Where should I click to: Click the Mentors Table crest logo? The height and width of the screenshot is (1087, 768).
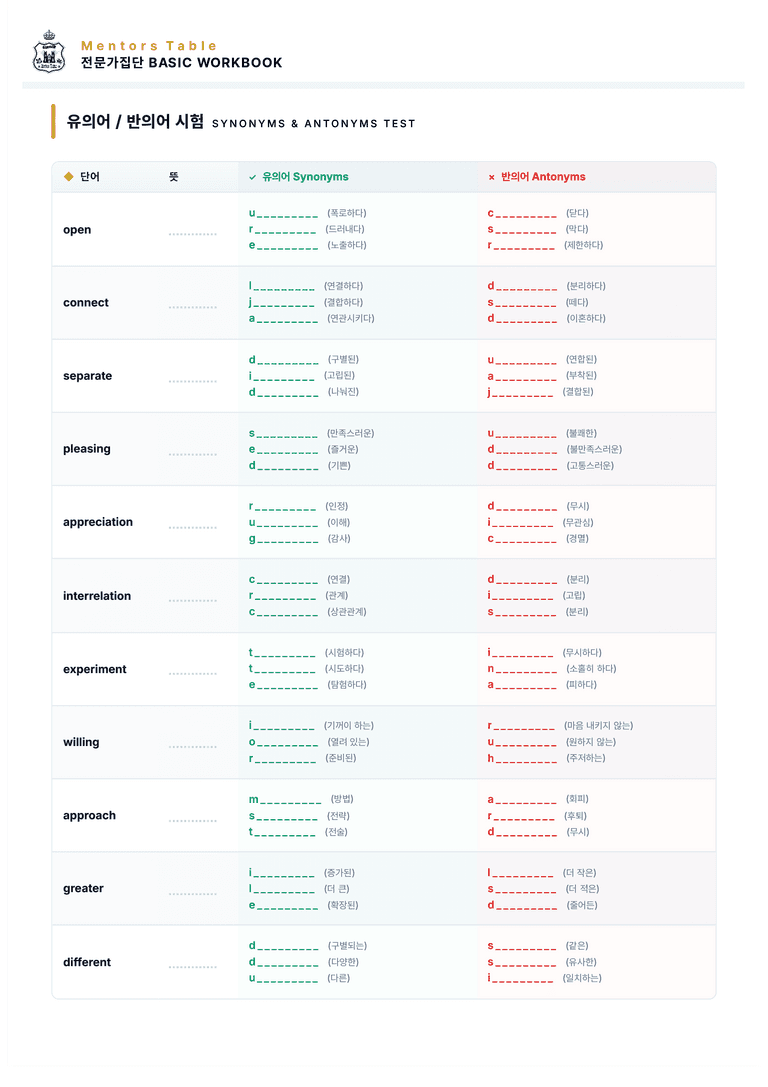tap(49, 52)
